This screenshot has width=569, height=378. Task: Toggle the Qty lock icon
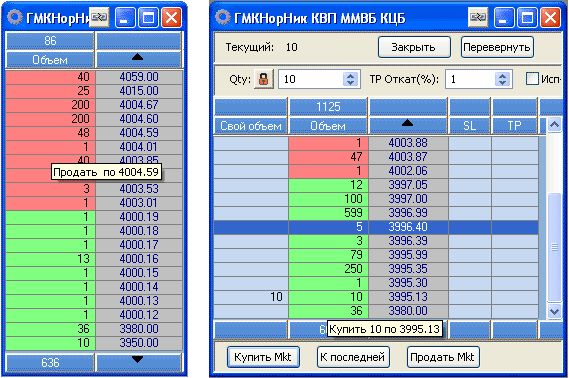click(x=264, y=79)
